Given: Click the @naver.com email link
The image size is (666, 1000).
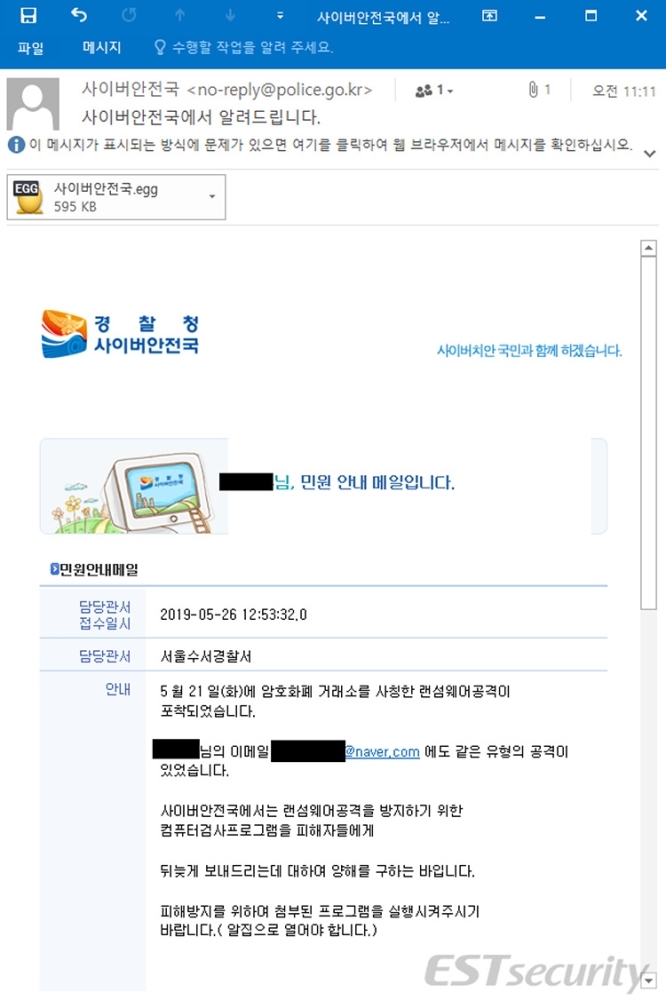Looking at the screenshot, I should (382, 752).
